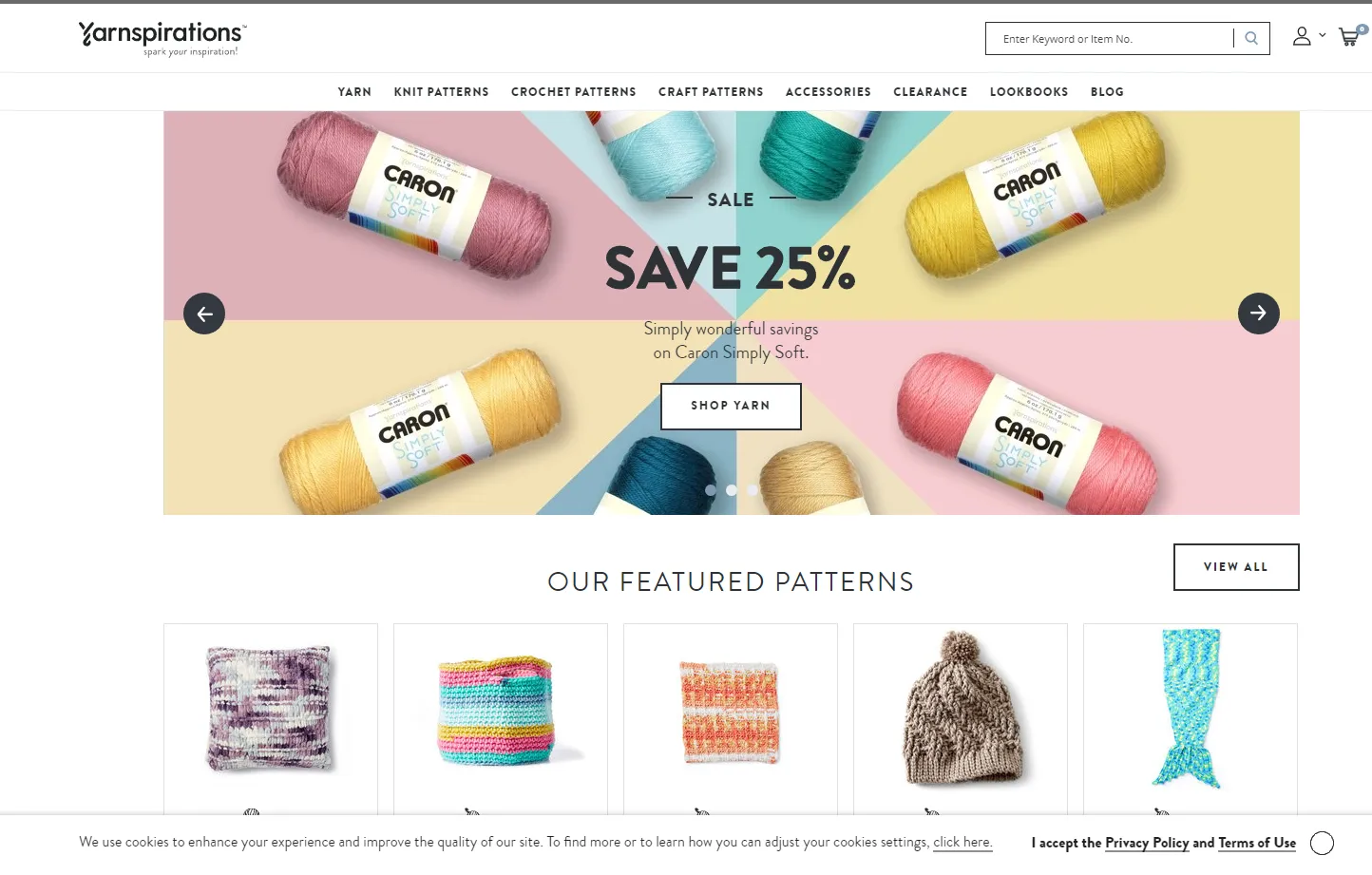Image resolution: width=1372 pixels, height=875 pixels.
Task: Click the SHOP YARN button
Action: point(731,407)
